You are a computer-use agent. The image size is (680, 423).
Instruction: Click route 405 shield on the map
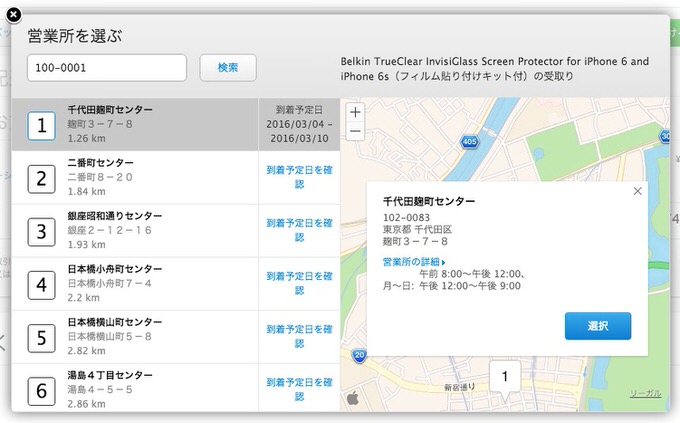pyautogui.click(x=470, y=141)
